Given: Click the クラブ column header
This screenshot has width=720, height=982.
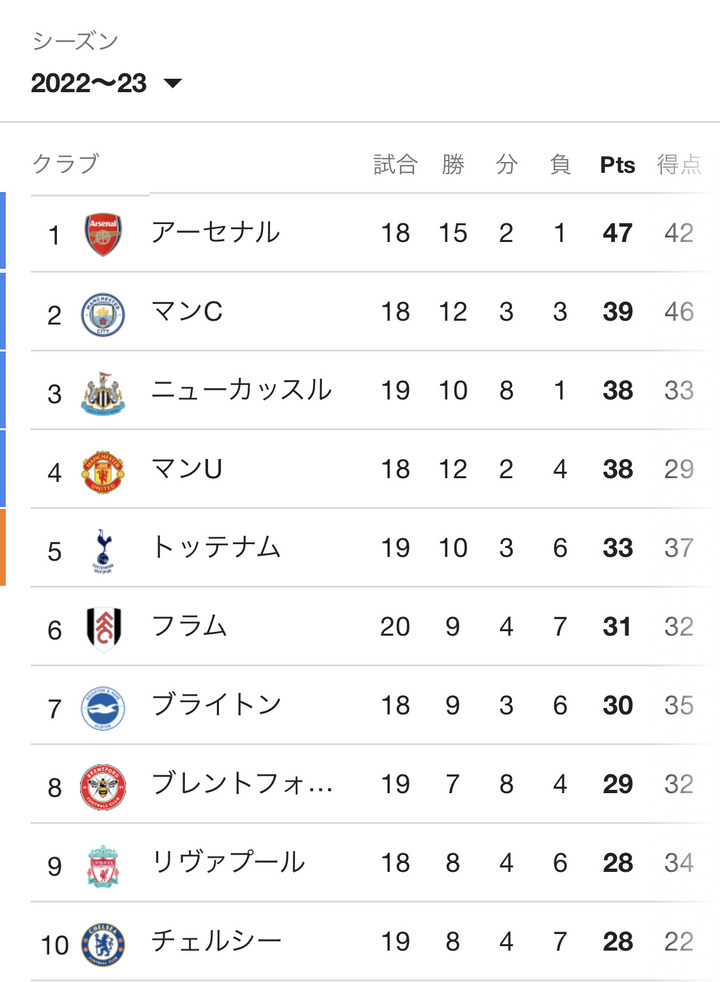Looking at the screenshot, I should click(x=66, y=165).
